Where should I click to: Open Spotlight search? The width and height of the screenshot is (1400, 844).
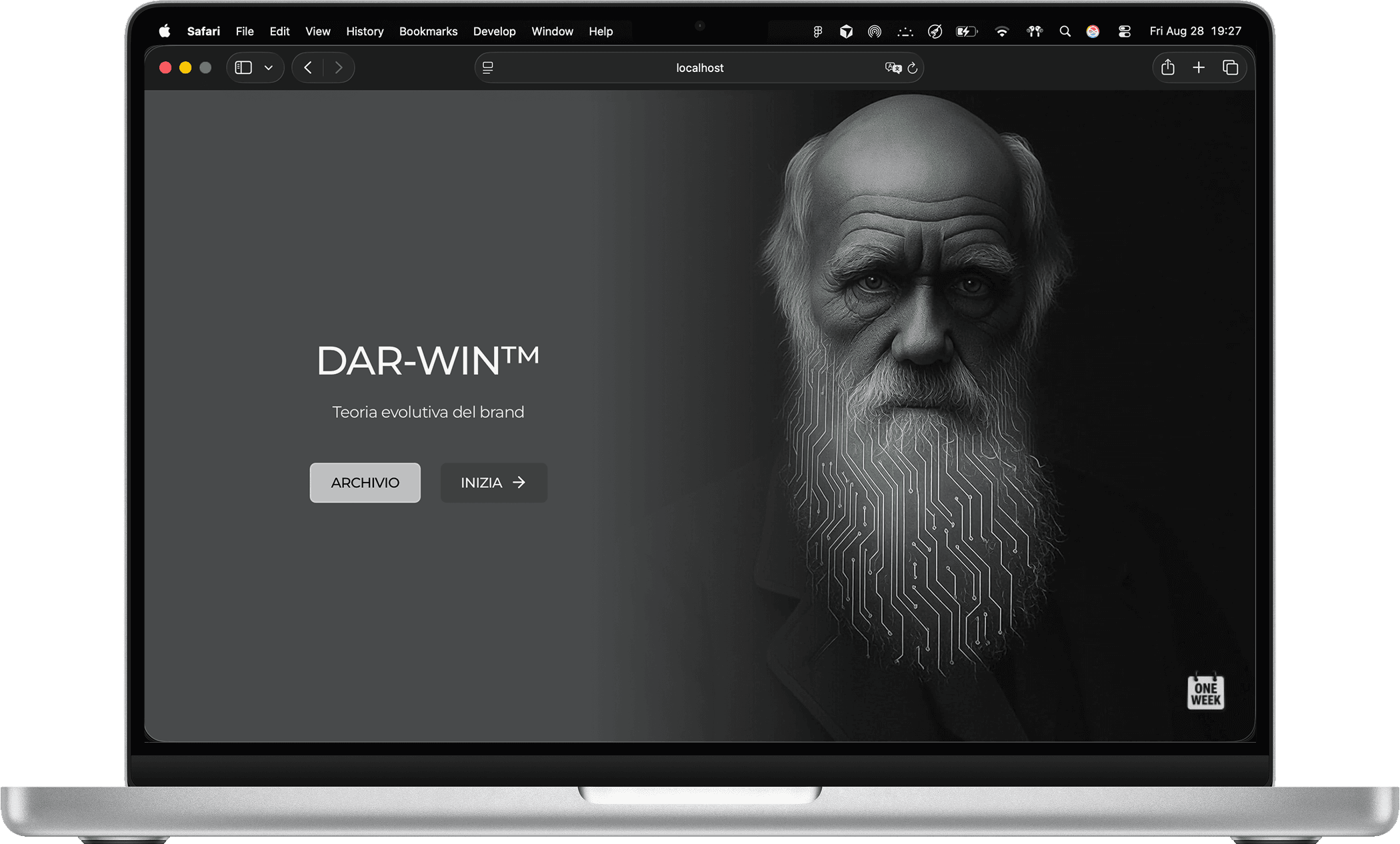(x=1065, y=31)
